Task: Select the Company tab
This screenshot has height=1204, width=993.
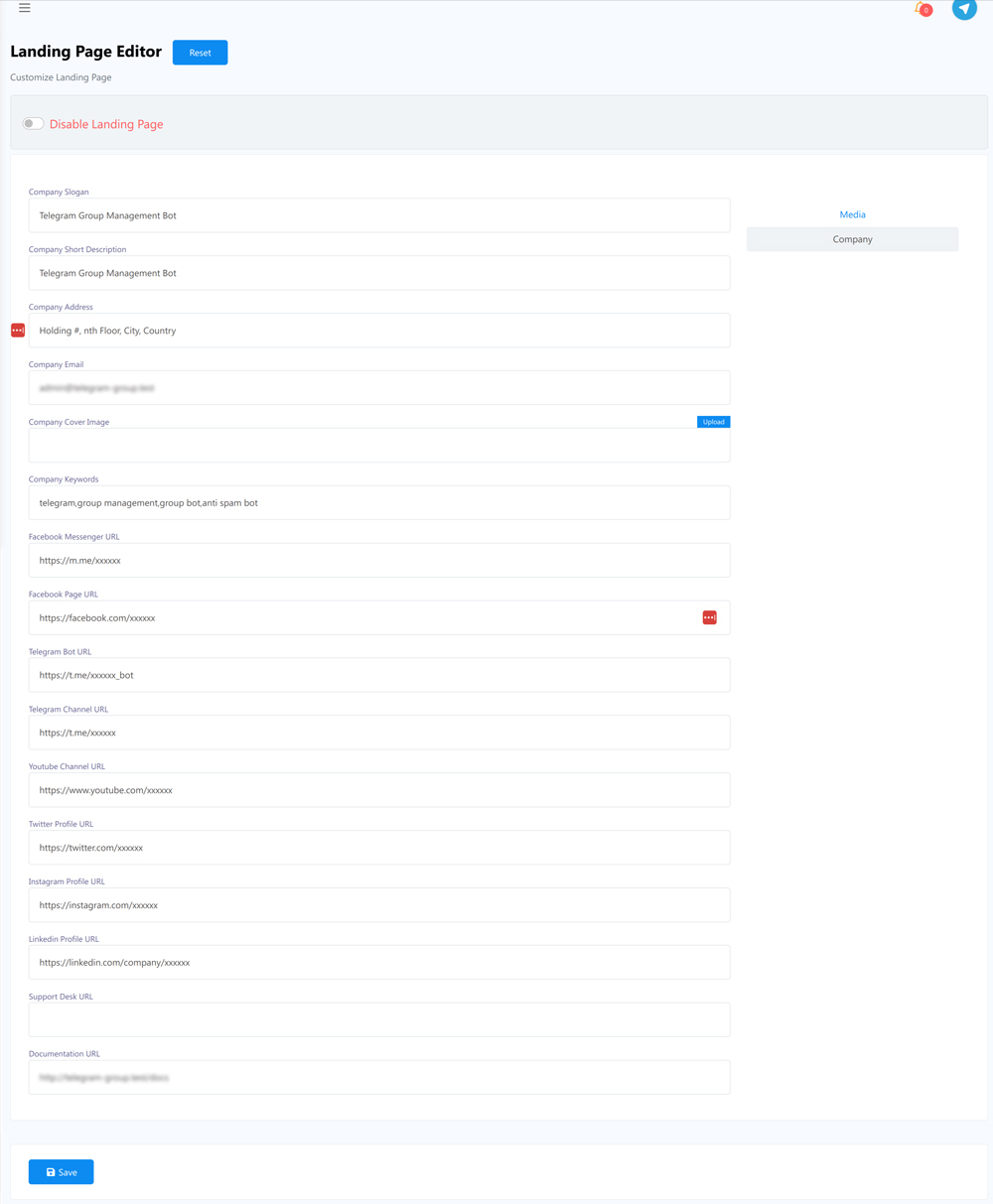Action: click(x=852, y=239)
